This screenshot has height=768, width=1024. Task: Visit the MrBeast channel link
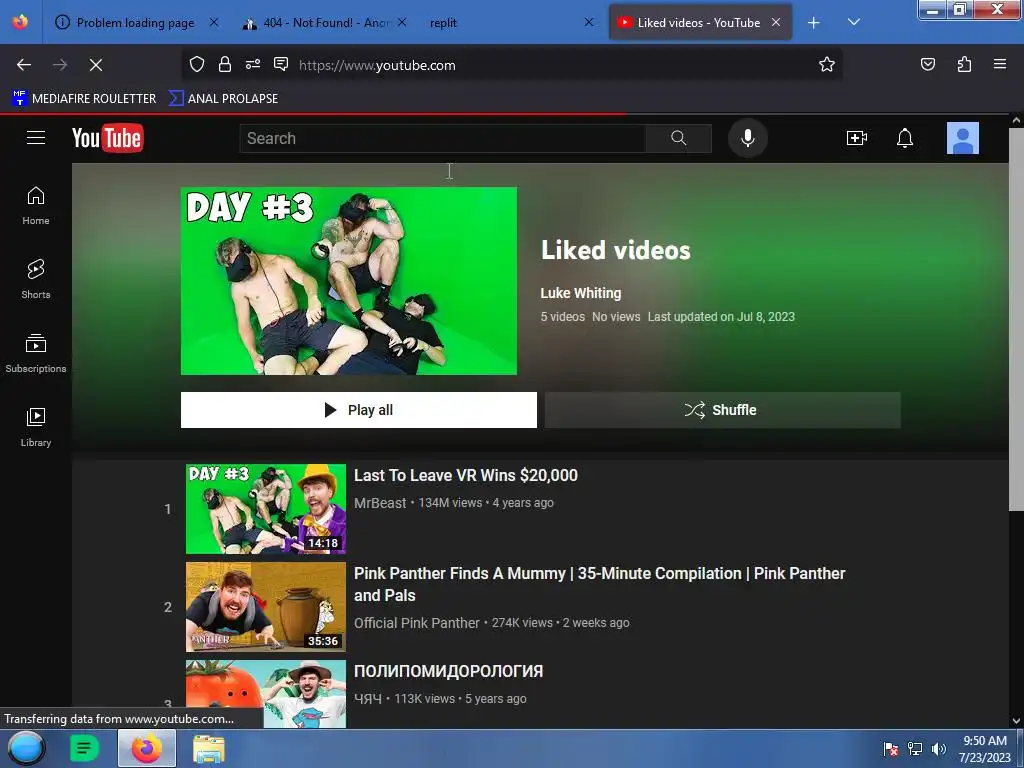pyautogui.click(x=380, y=503)
